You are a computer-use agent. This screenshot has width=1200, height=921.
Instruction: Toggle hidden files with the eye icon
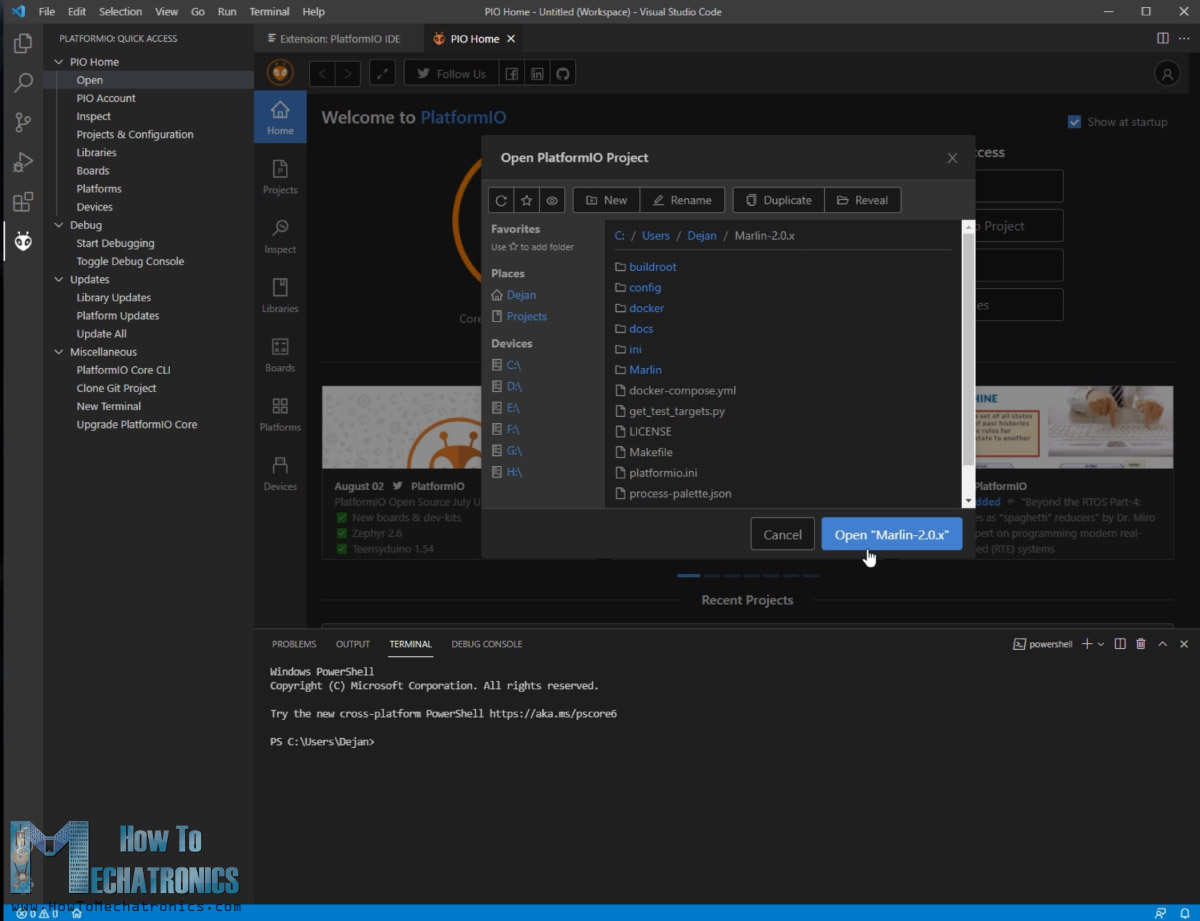[551, 200]
